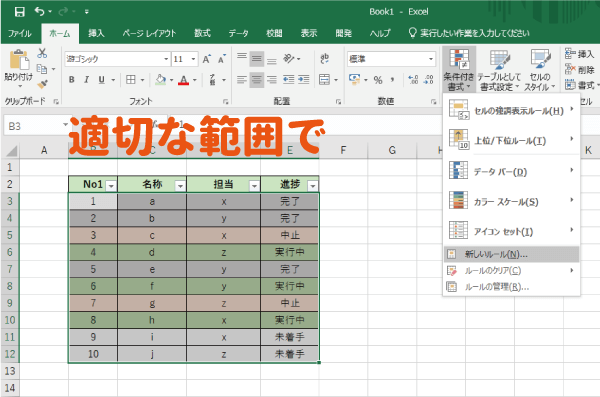Click the increase font size icon
This screenshot has height=397, width=600.
[207, 59]
